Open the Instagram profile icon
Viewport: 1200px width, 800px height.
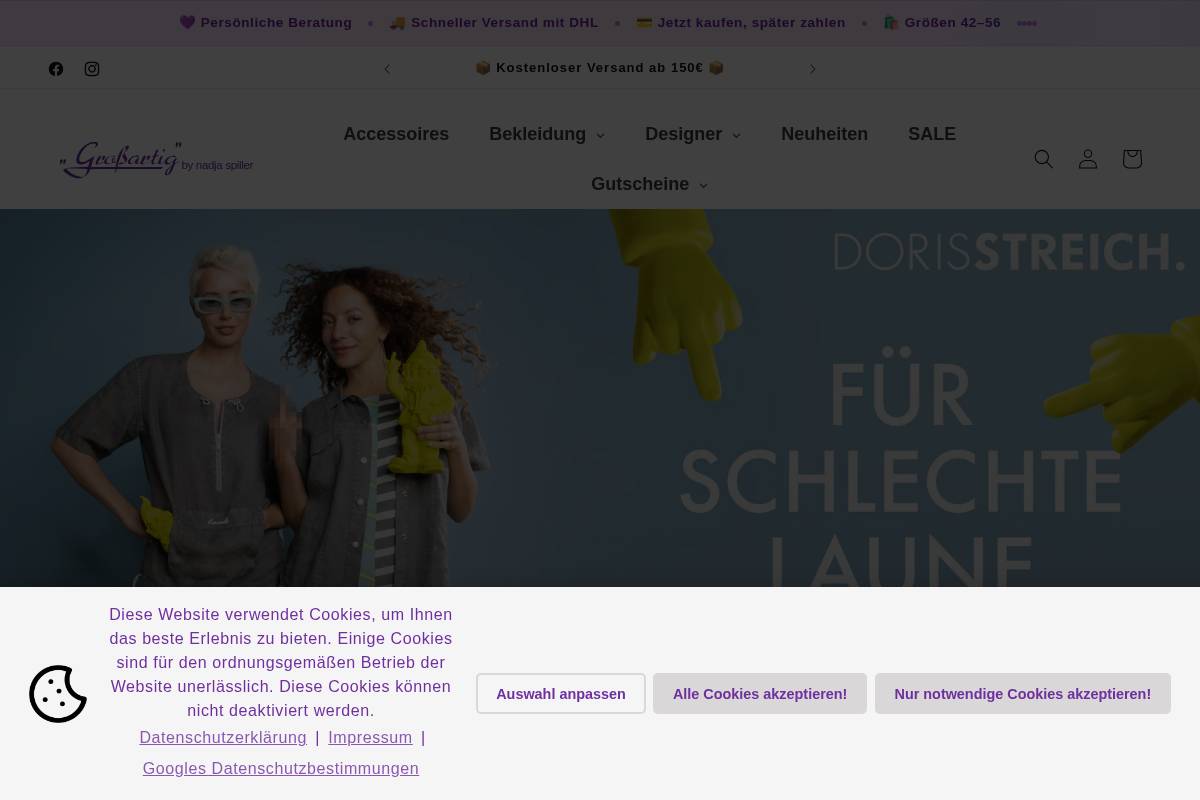(92, 69)
